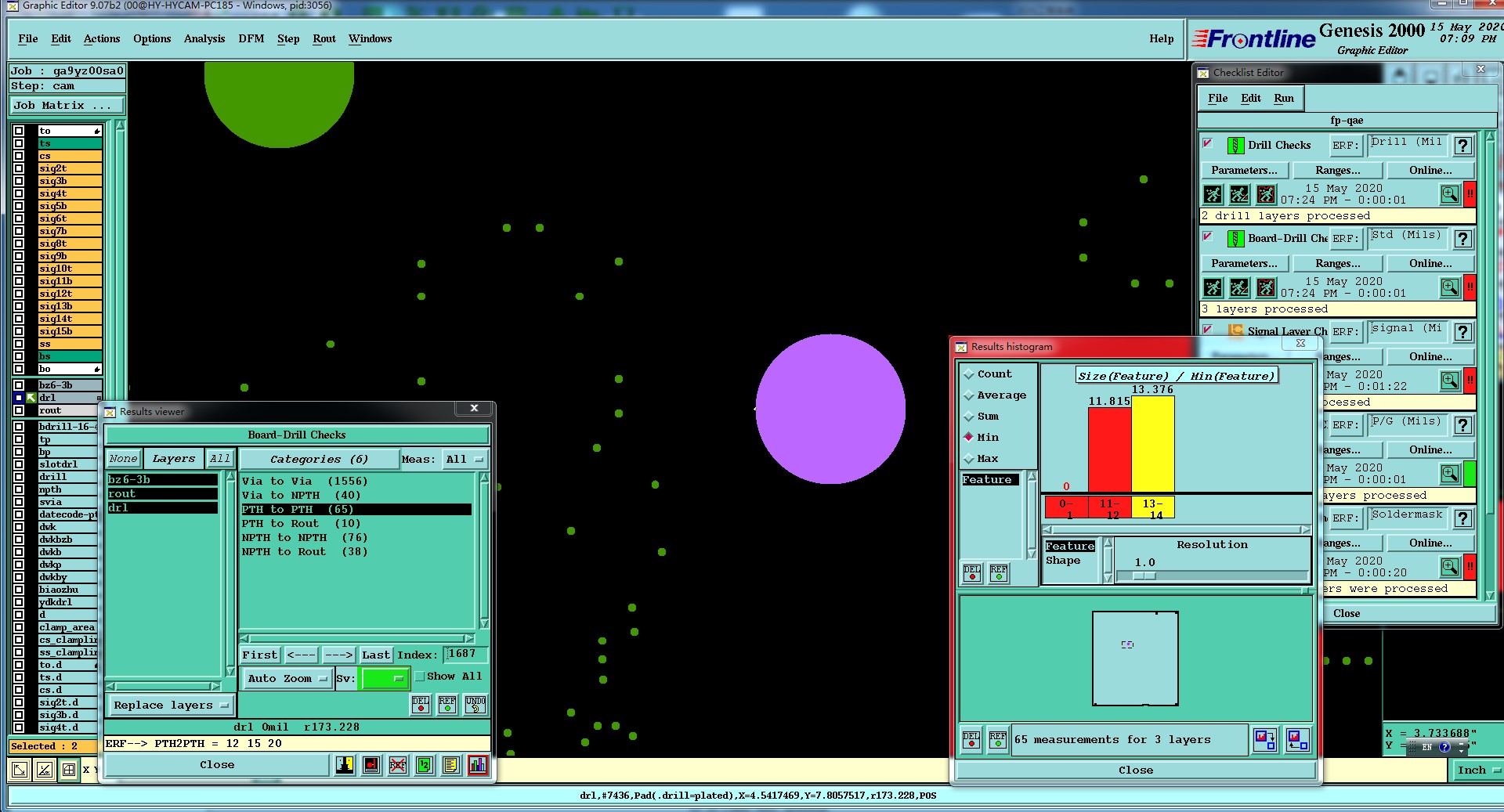Click the next arrow button in Results viewer

pyautogui.click(x=338, y=655)
